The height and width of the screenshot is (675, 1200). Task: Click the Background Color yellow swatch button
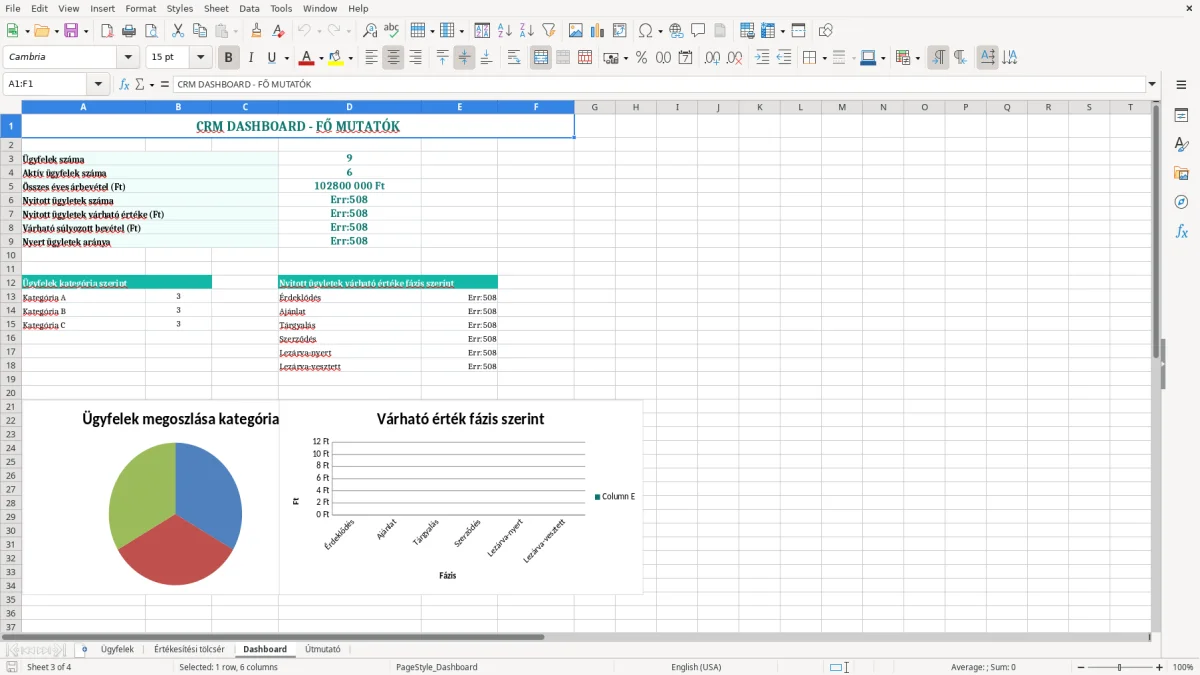[x=337, y=58]
